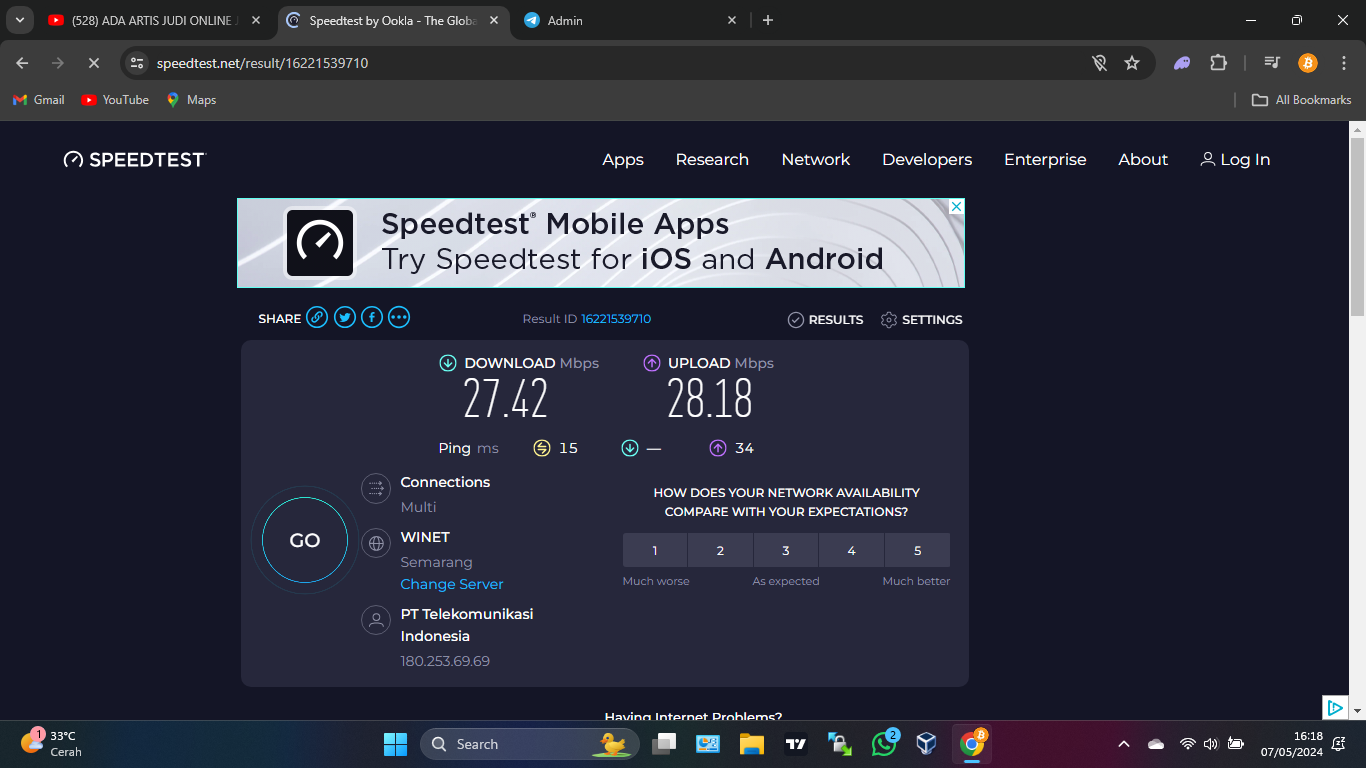Open Gmail bookmark
This screenshot has height=768, width=1366.
pyautogui.click(x=38, y=100)
